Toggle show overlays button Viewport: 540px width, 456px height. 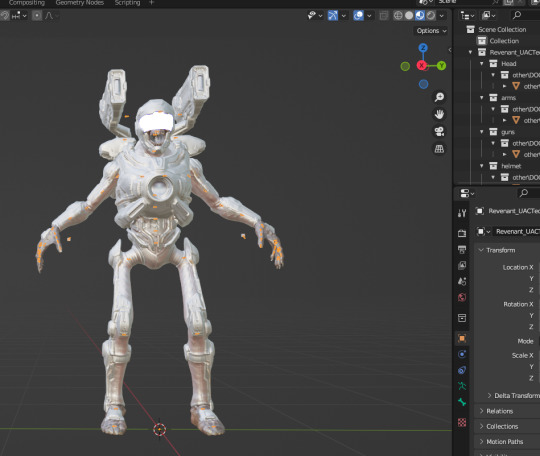(x=359, y=15)
